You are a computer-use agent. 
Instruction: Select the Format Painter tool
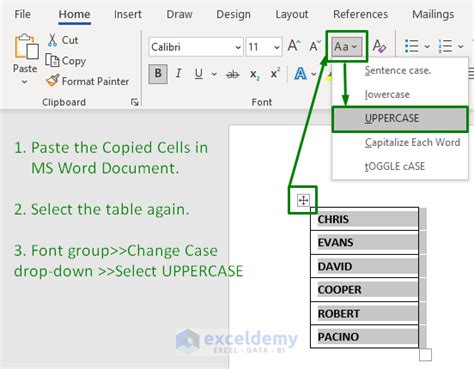[88, 81]
